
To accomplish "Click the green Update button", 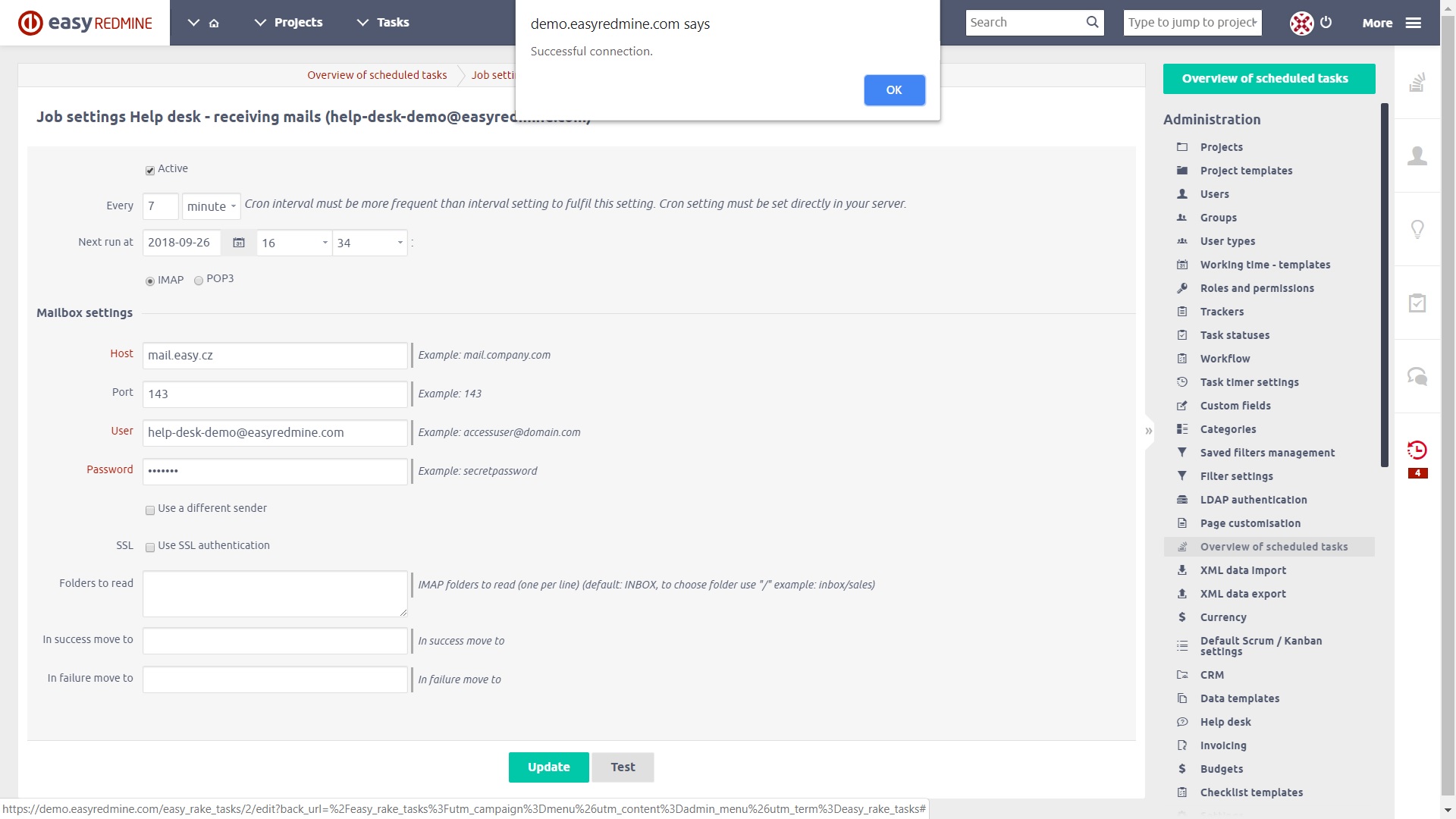I will click(x=549, y=767).
